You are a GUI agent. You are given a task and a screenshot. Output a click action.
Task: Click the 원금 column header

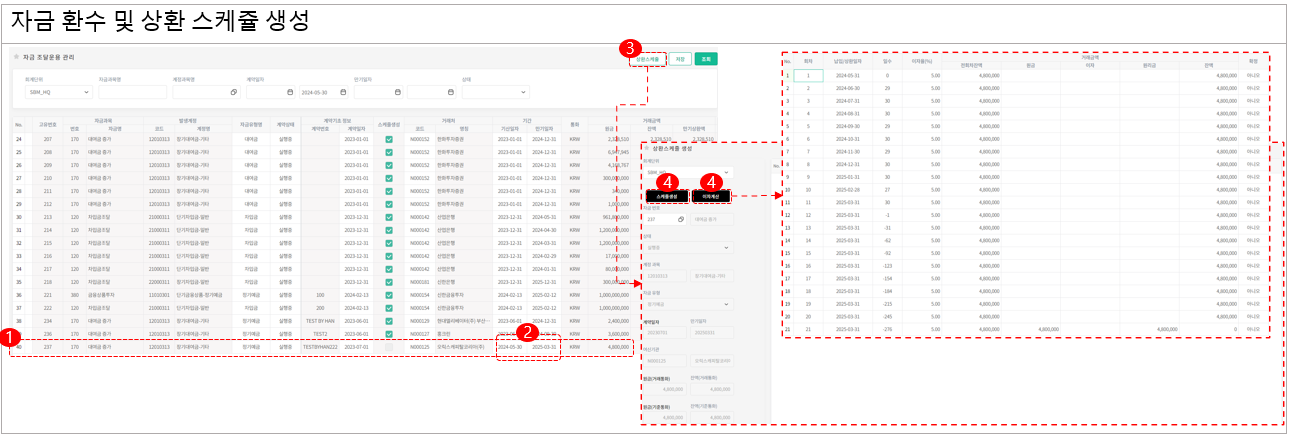point(609,129)
